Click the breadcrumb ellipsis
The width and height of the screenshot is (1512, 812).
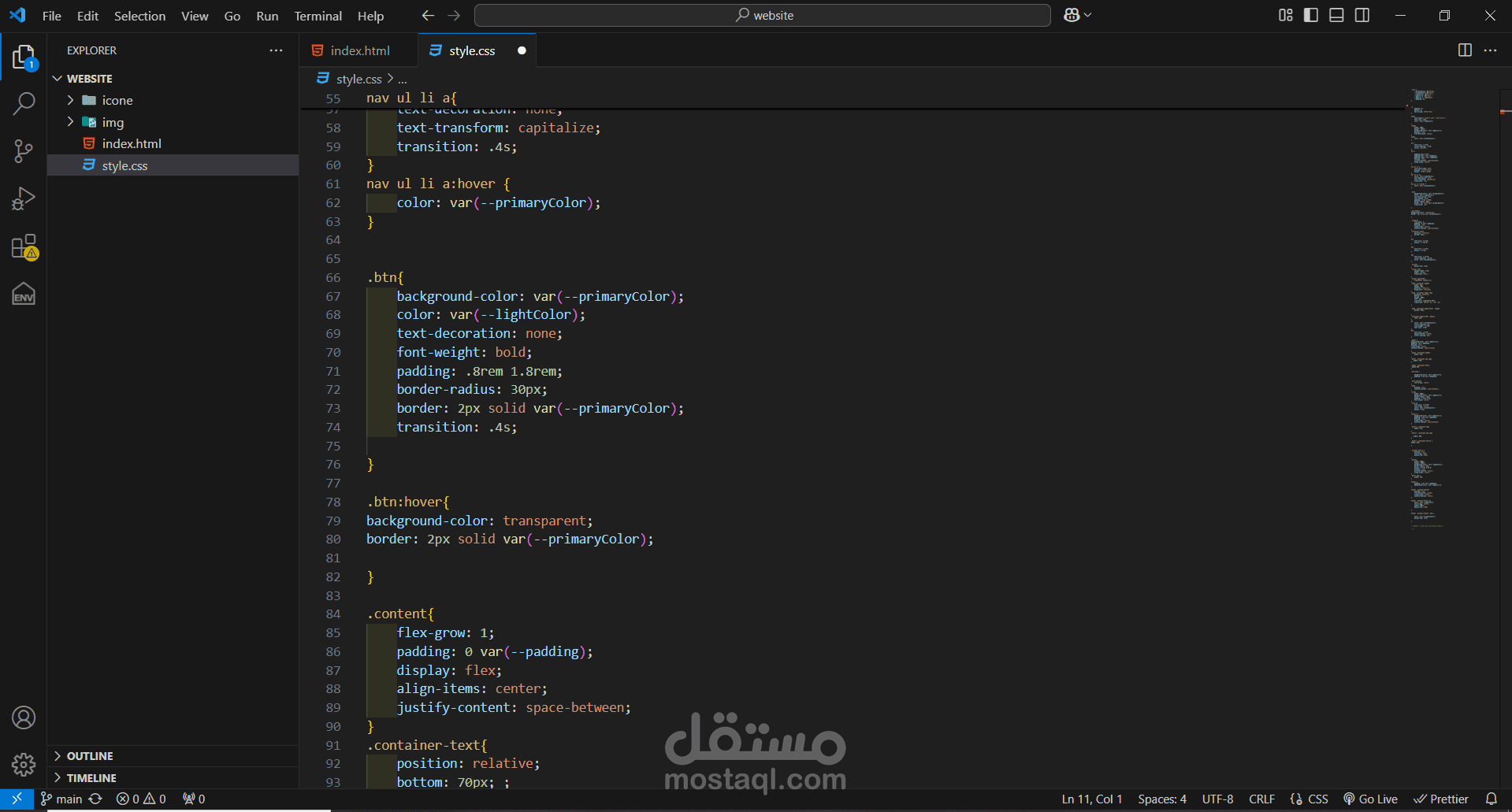point(403,79)
